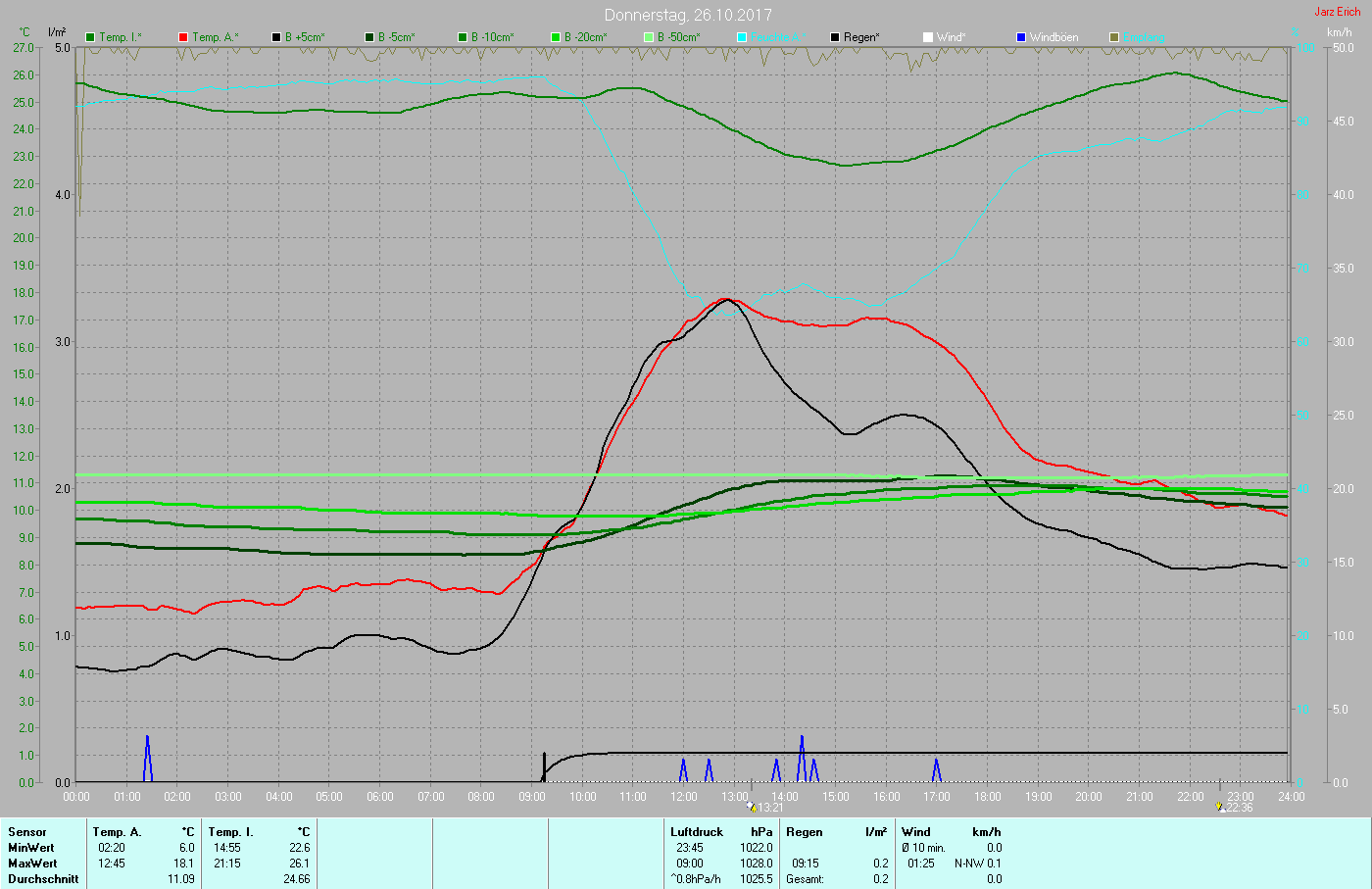Viewport: 1372px width, 889px height.
Task: Click the olive legend swatch
Action: tap(1114, 37)
